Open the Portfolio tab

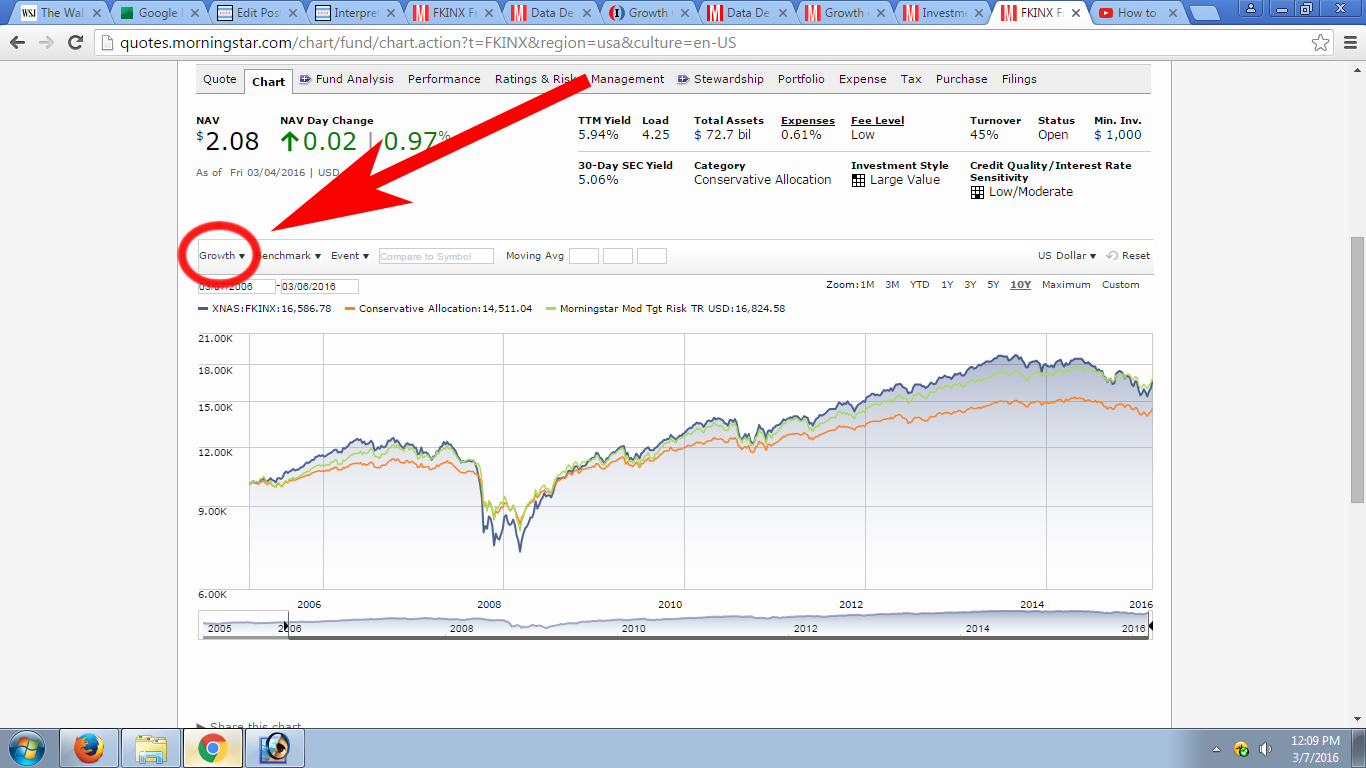pos(801,79)
